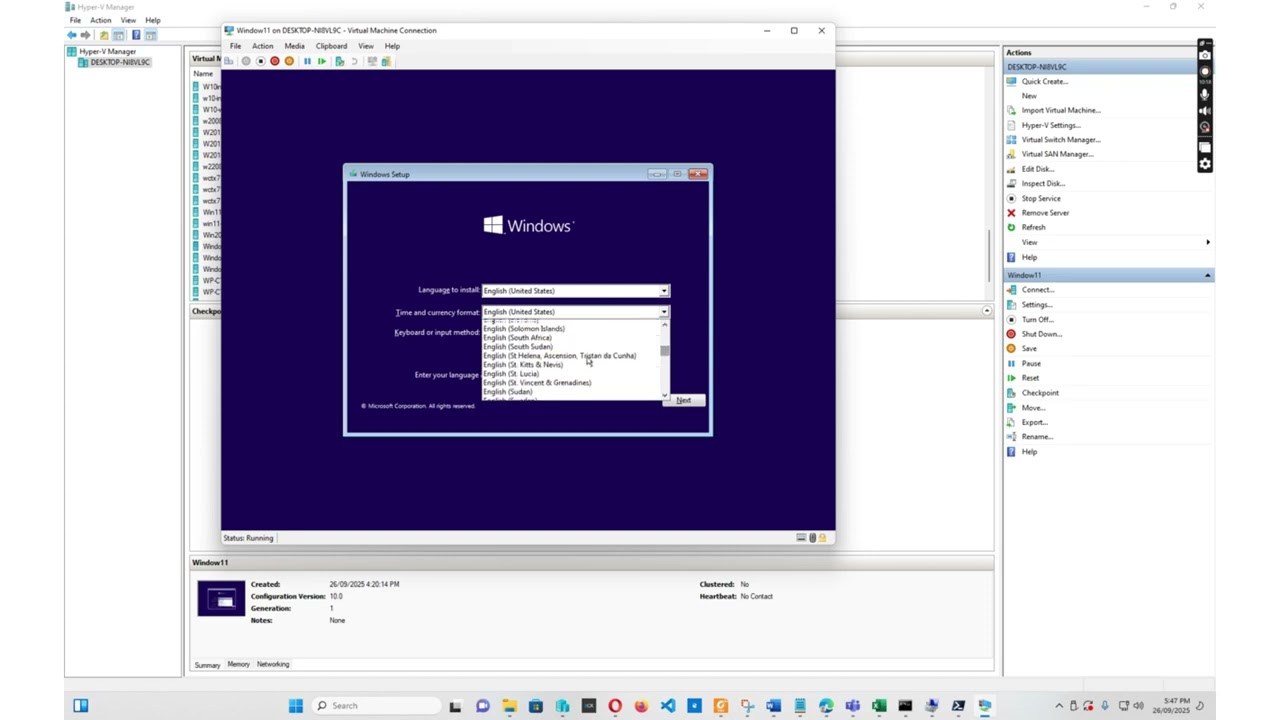This screenshot has height=720, width=1280.
Task: Click Next button in Windows Setup
Action: coord(683,400)
